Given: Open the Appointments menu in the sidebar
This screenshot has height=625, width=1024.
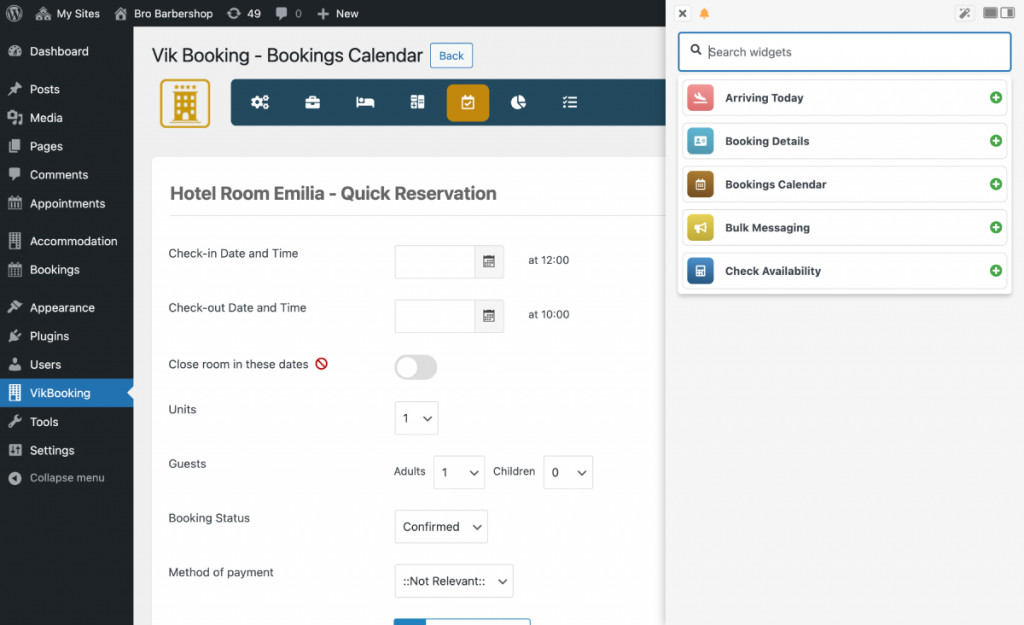Looking at the screenshot, I should [x=63, y=203].
